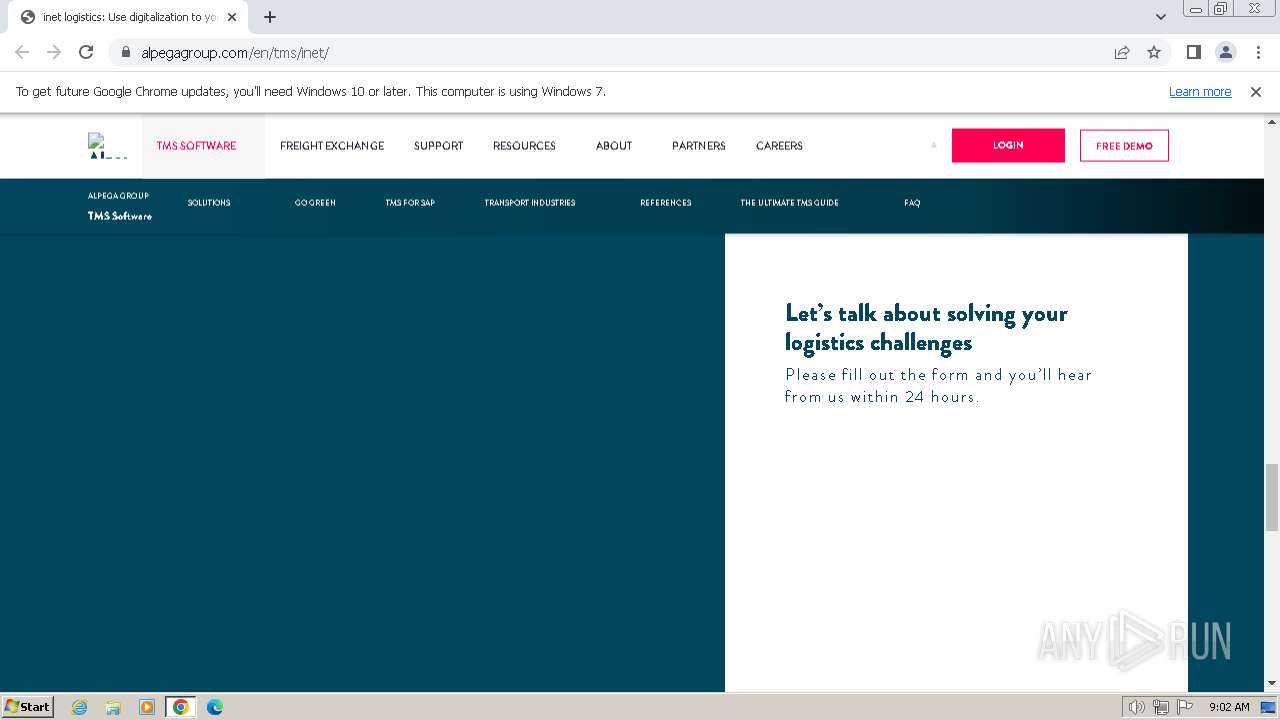Launch Microsoft Edge from taskbar
1280x720 pixels.
tap(214, 707)
